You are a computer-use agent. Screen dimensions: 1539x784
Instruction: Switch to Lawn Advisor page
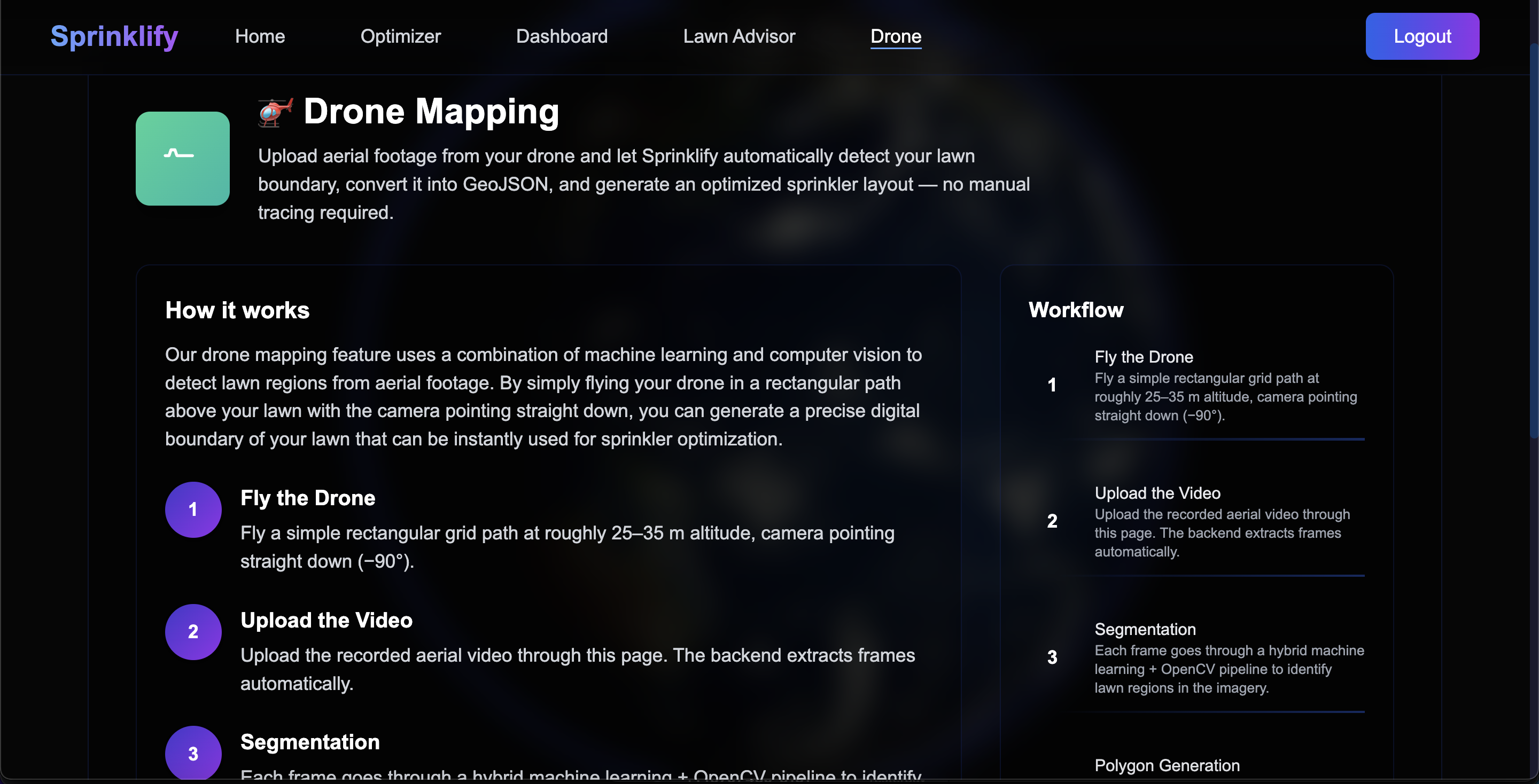point(739,36)
